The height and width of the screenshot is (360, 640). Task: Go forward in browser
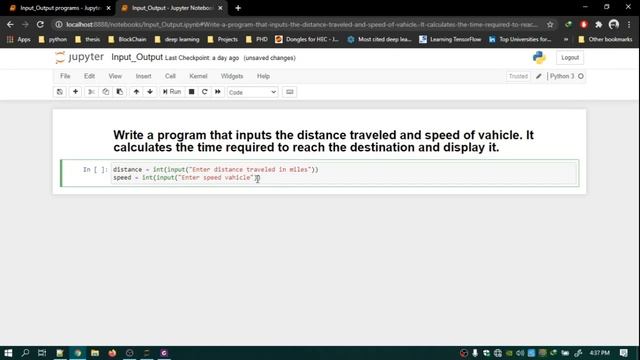[x=25, y=24]
